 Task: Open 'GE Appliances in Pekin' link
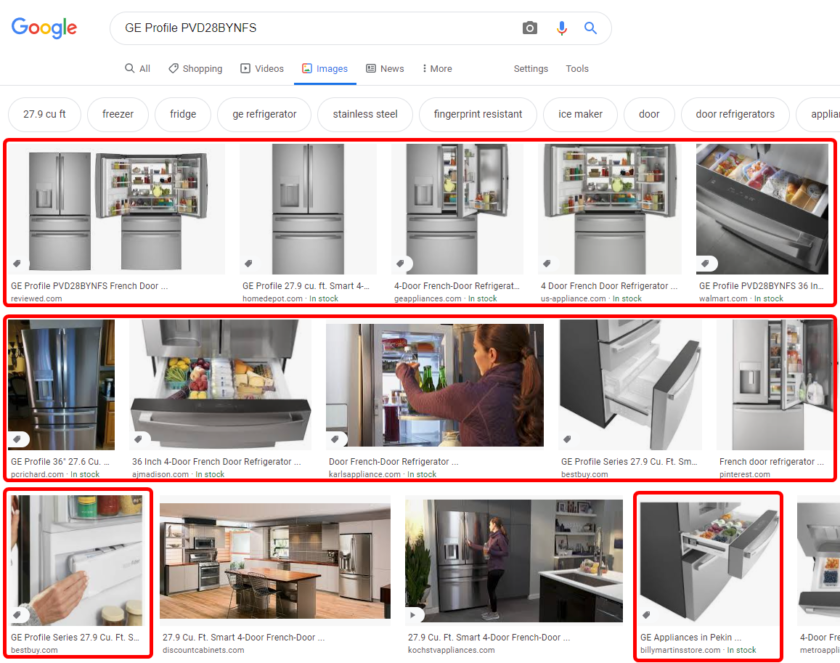[x=691, y=637]
